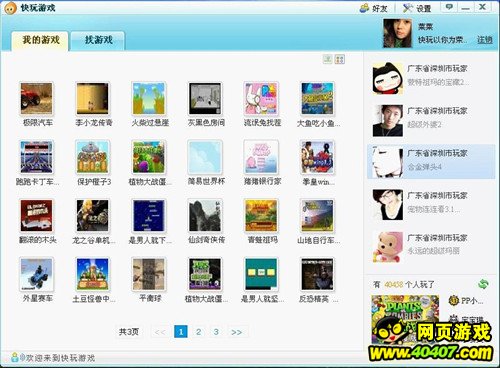Viewport: 500px width, 368px height.
Task: Open the 李小龙传奇 game icon
Action: (92, 99)
